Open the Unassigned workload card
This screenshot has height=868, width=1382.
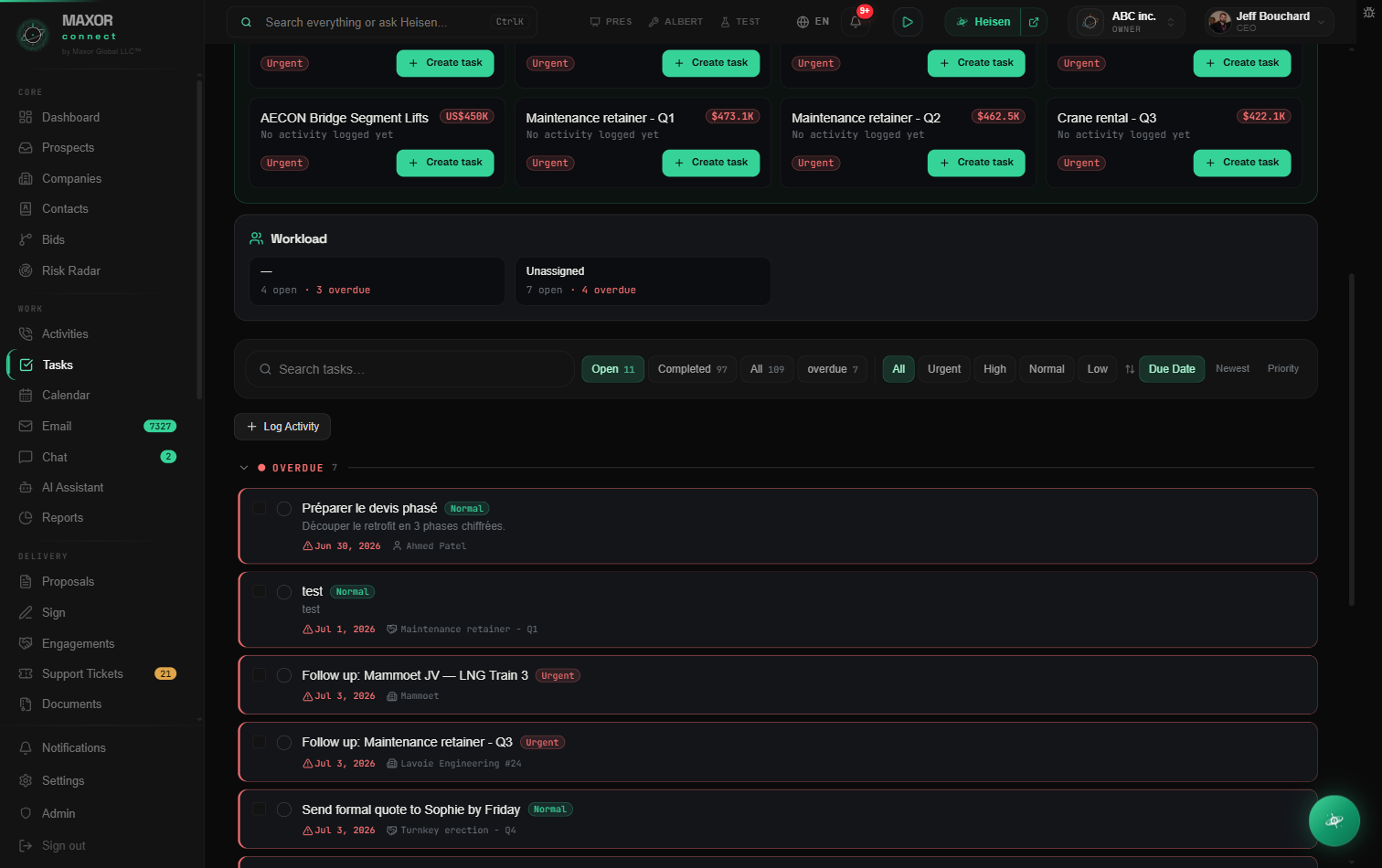(643, 281)
